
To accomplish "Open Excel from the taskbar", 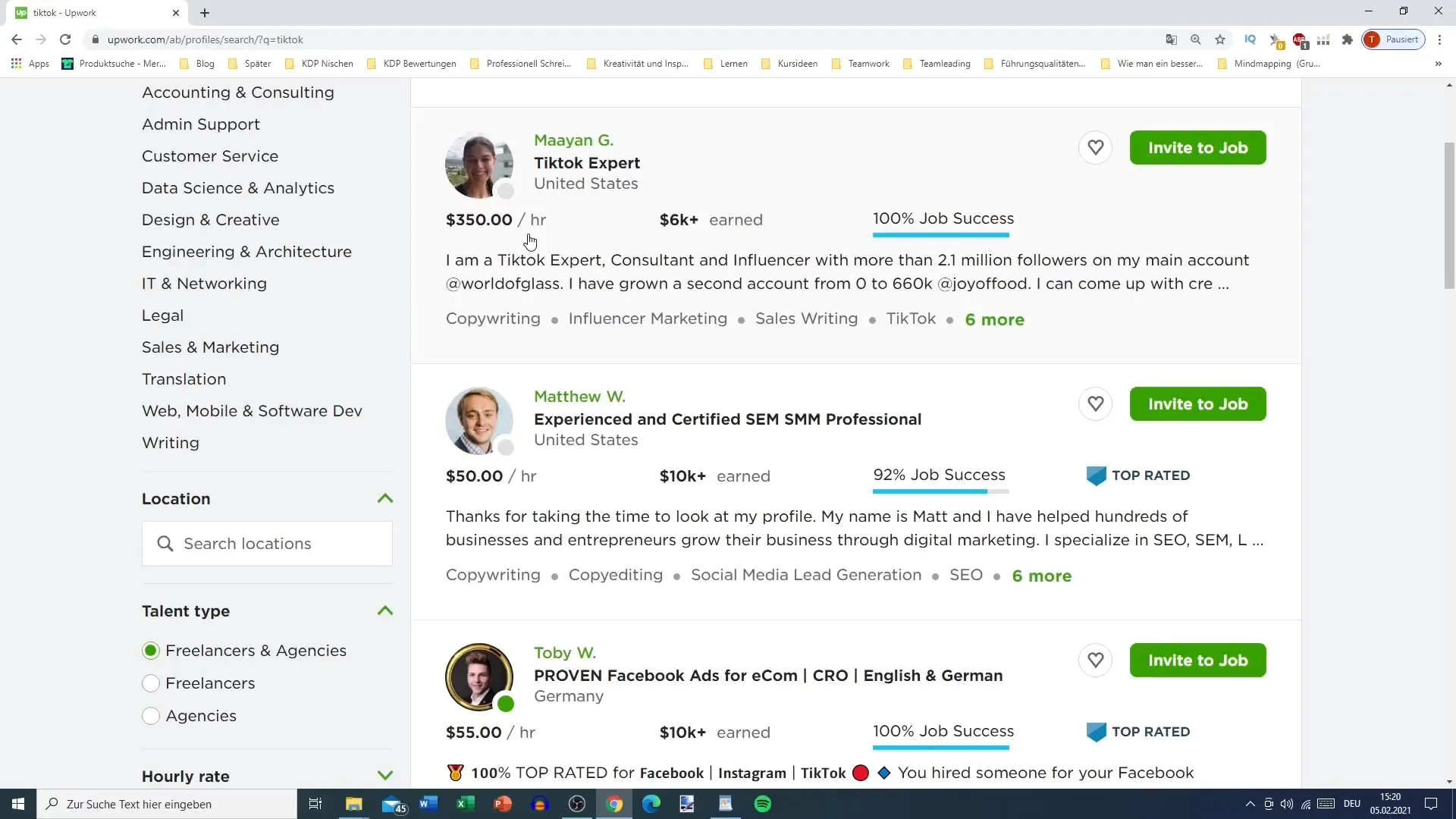I will (x=465, y=804).
